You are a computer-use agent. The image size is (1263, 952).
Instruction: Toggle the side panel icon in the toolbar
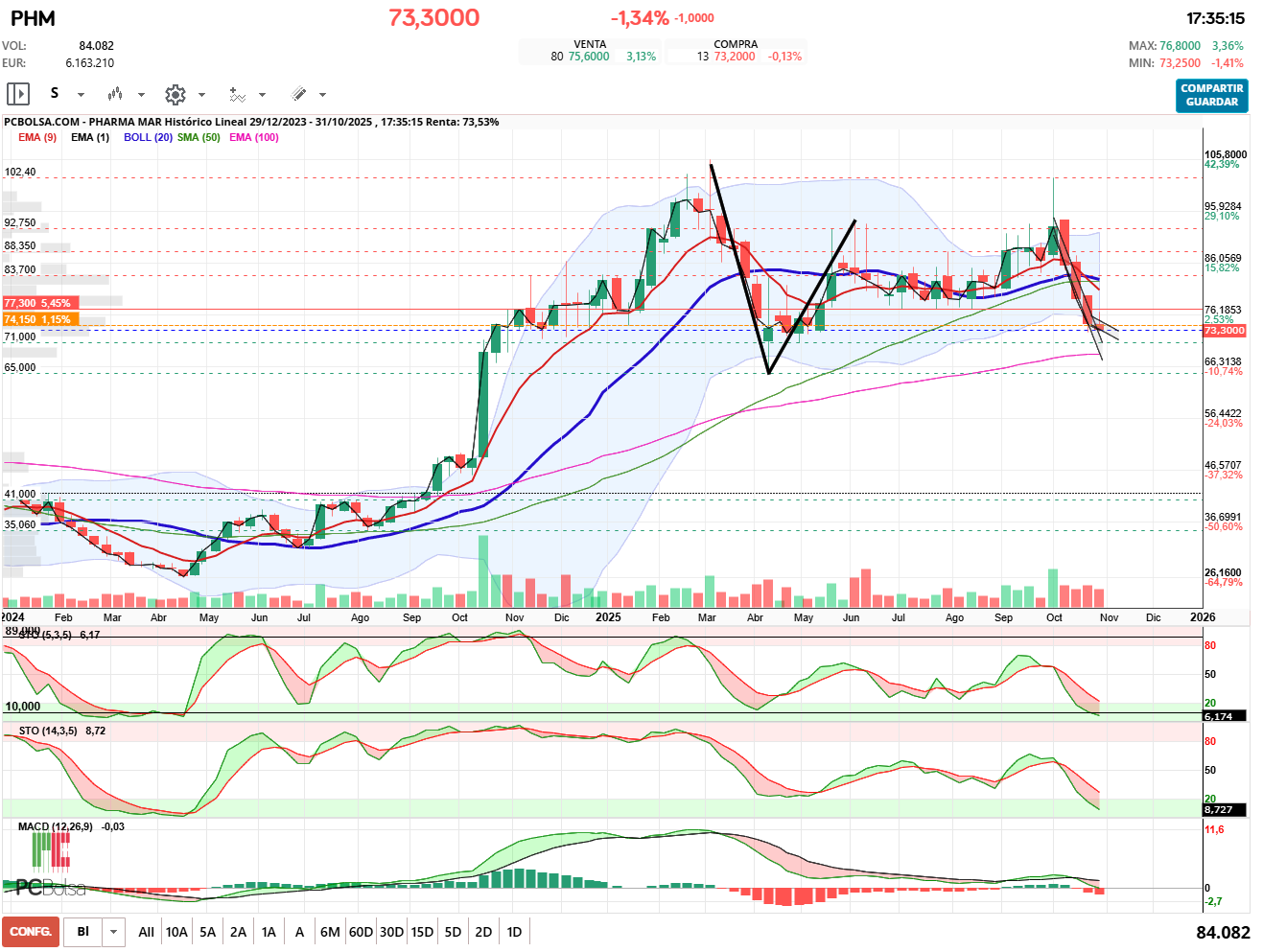click(18, 94)
